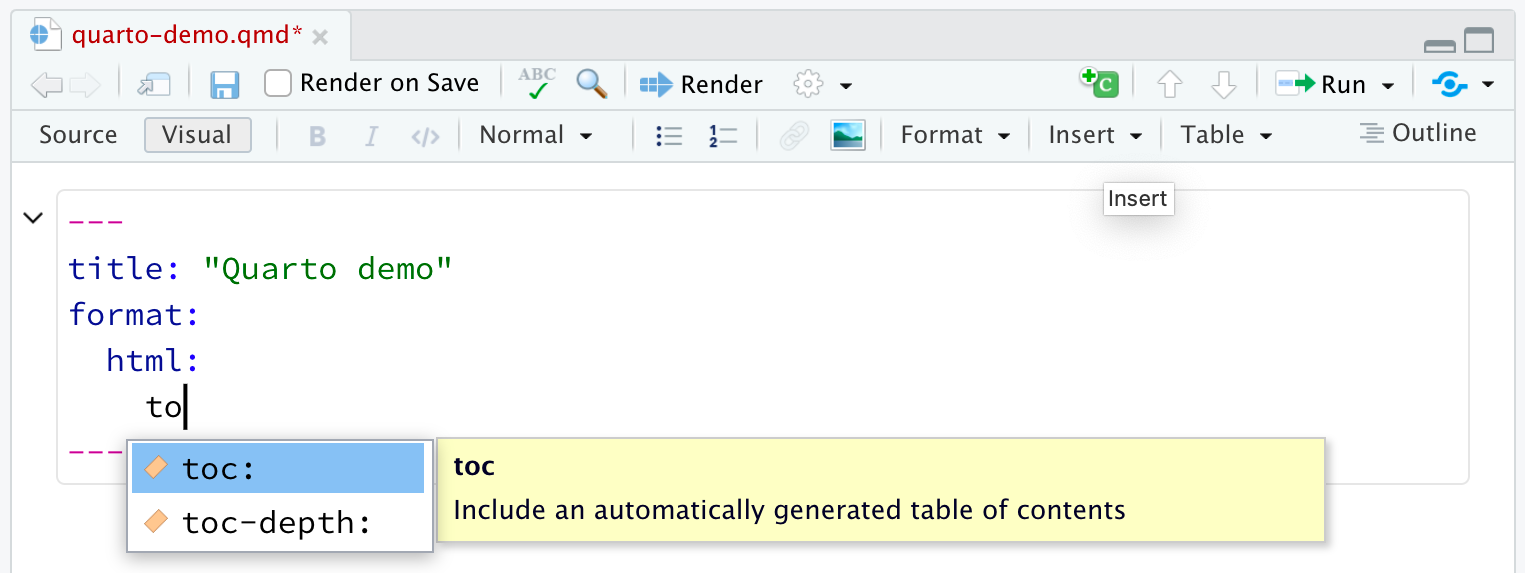1525x573 pixels.
Task: Insert a numbered list
Action: click(x=722, y=136)
